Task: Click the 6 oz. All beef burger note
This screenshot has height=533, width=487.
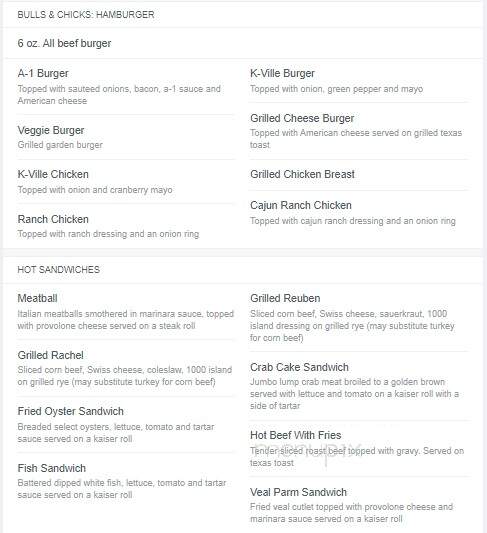Action: point(64,43)
